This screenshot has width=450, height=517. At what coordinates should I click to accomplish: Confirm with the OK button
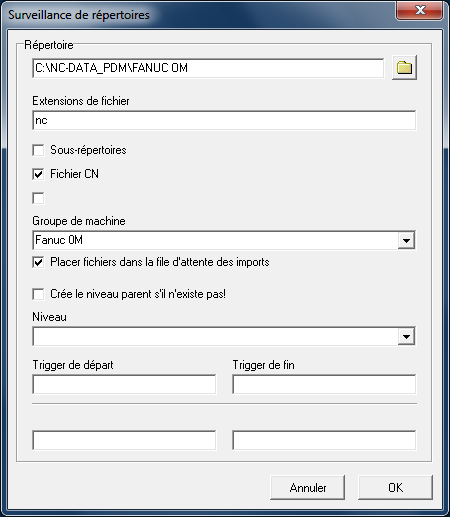[395, 487]
